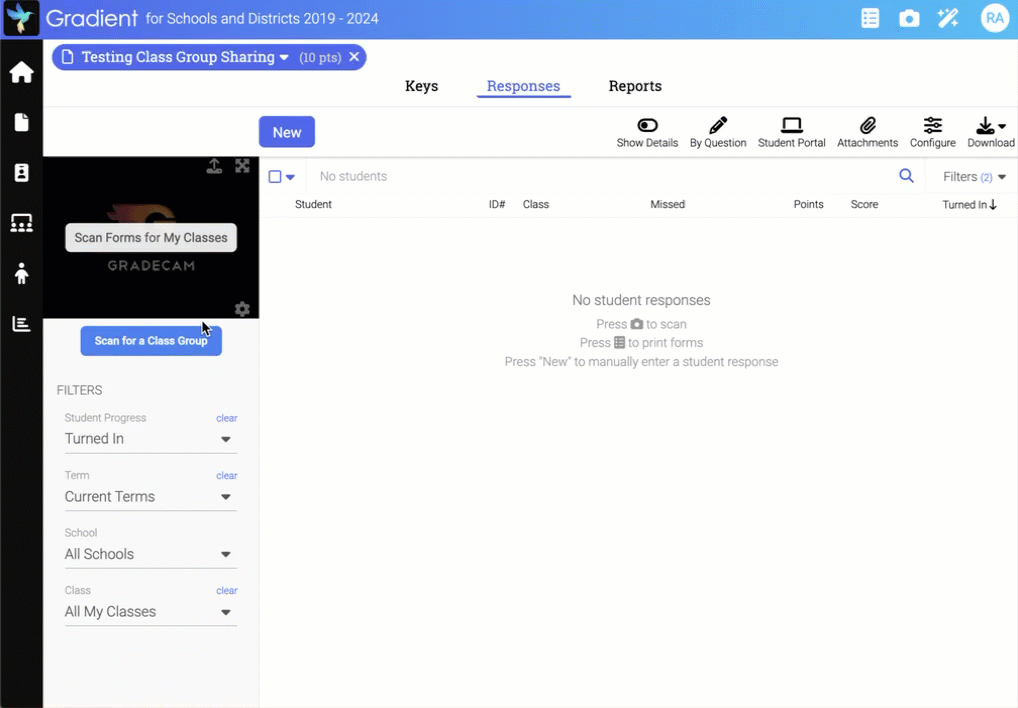Sort by Class column header
1018x708 pixels.
coord(536,204)
